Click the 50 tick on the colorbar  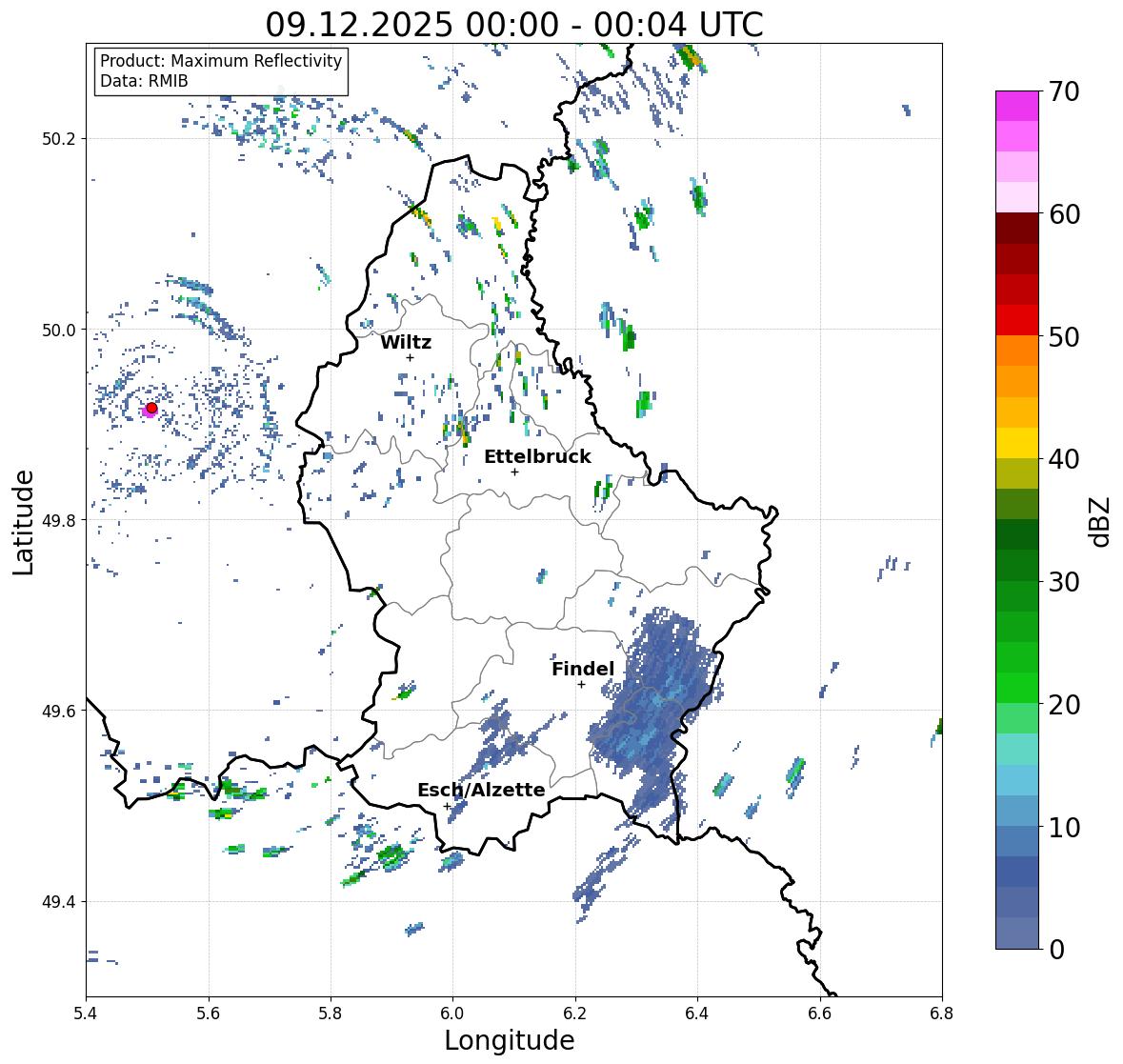click(1064, 336)
